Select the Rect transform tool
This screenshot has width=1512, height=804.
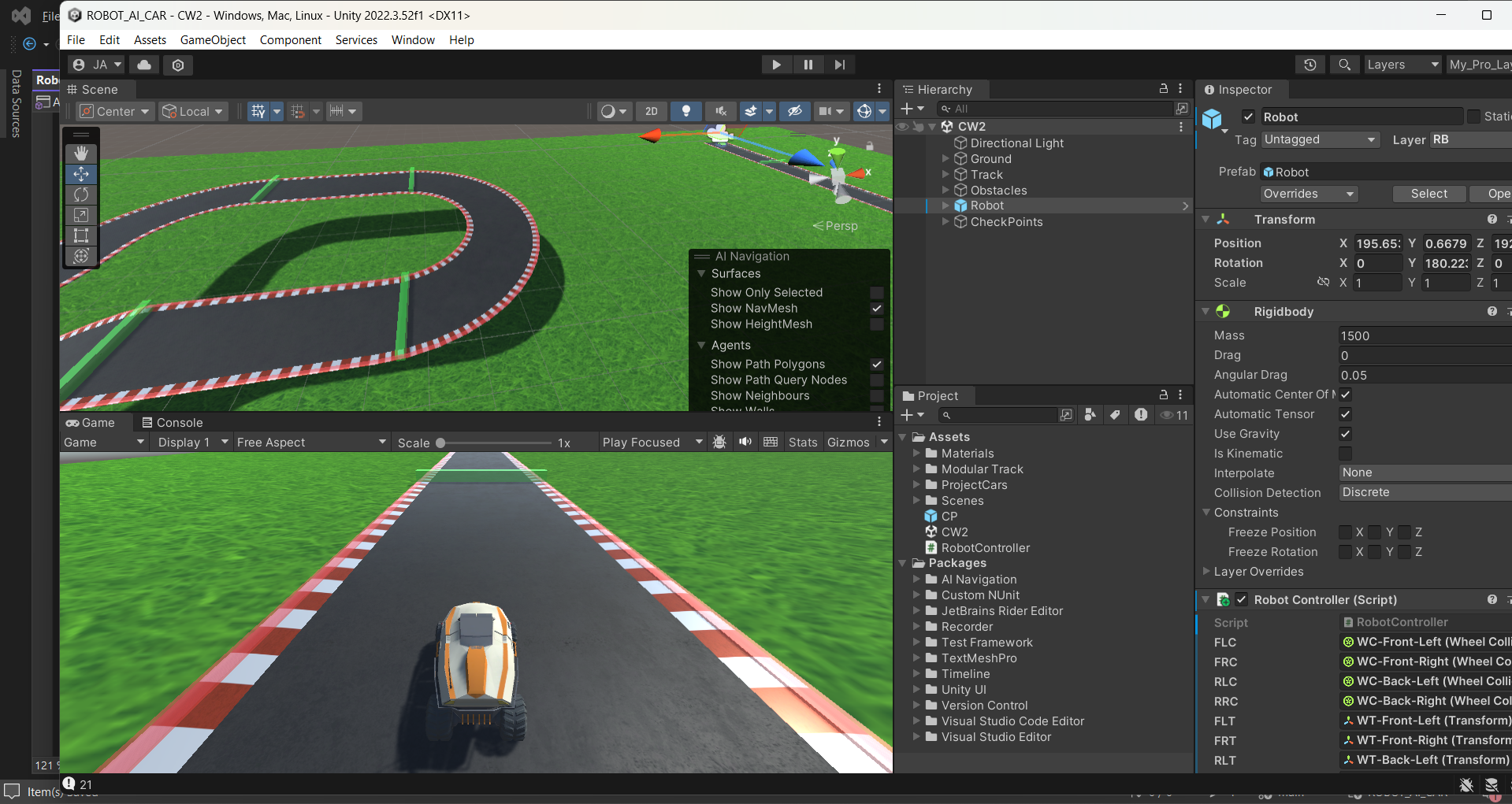coord(81,235)
